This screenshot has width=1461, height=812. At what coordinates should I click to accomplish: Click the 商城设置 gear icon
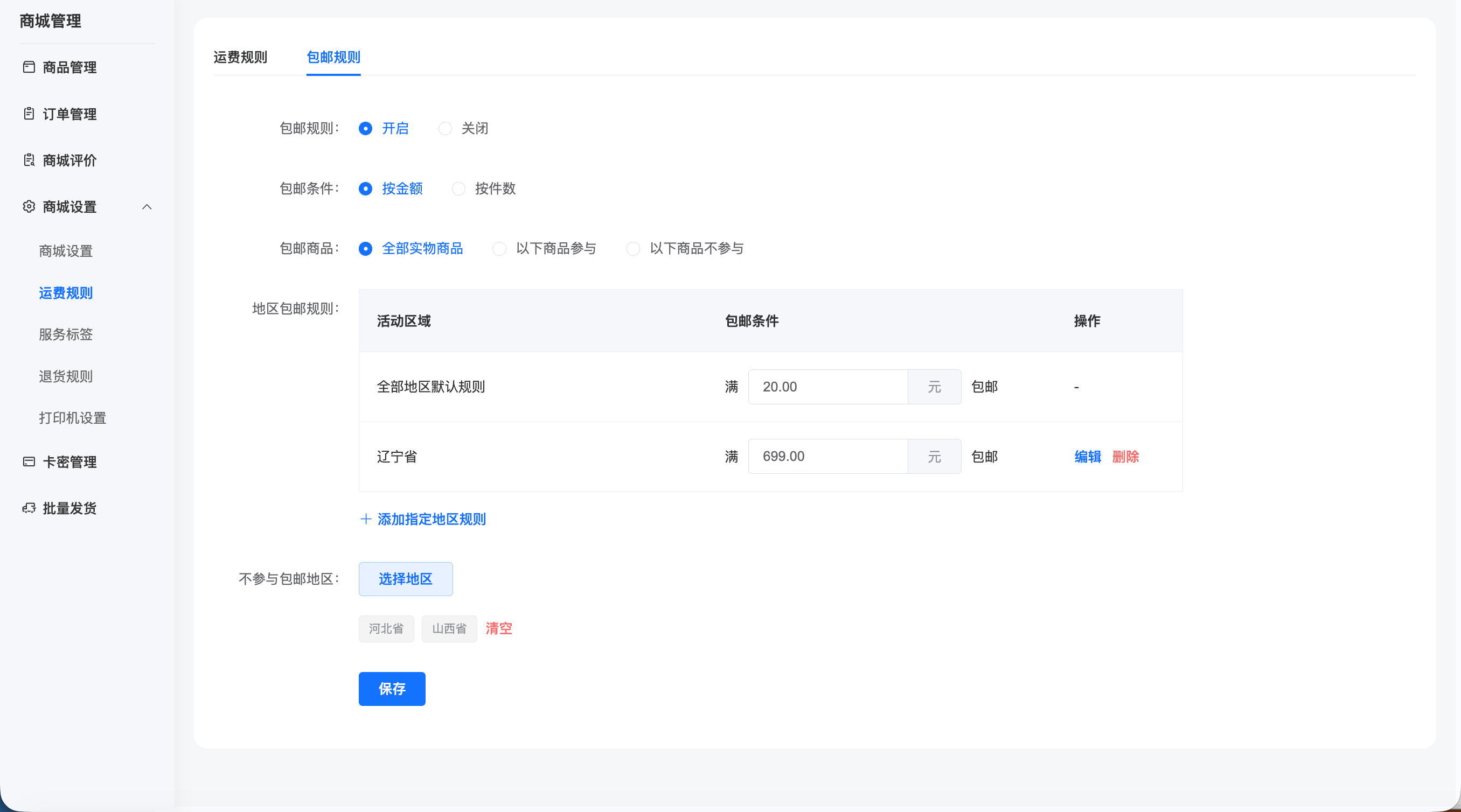click(x=29, y=206)
